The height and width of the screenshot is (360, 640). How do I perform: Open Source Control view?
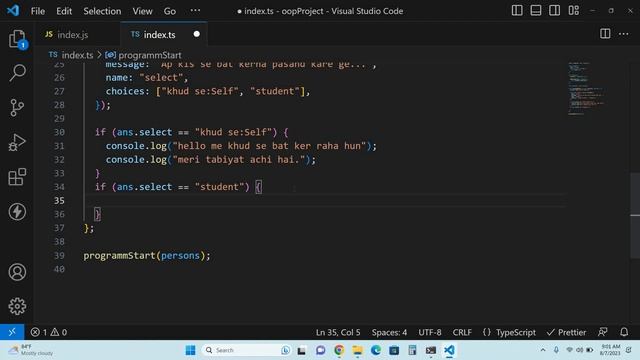[17, 108]
